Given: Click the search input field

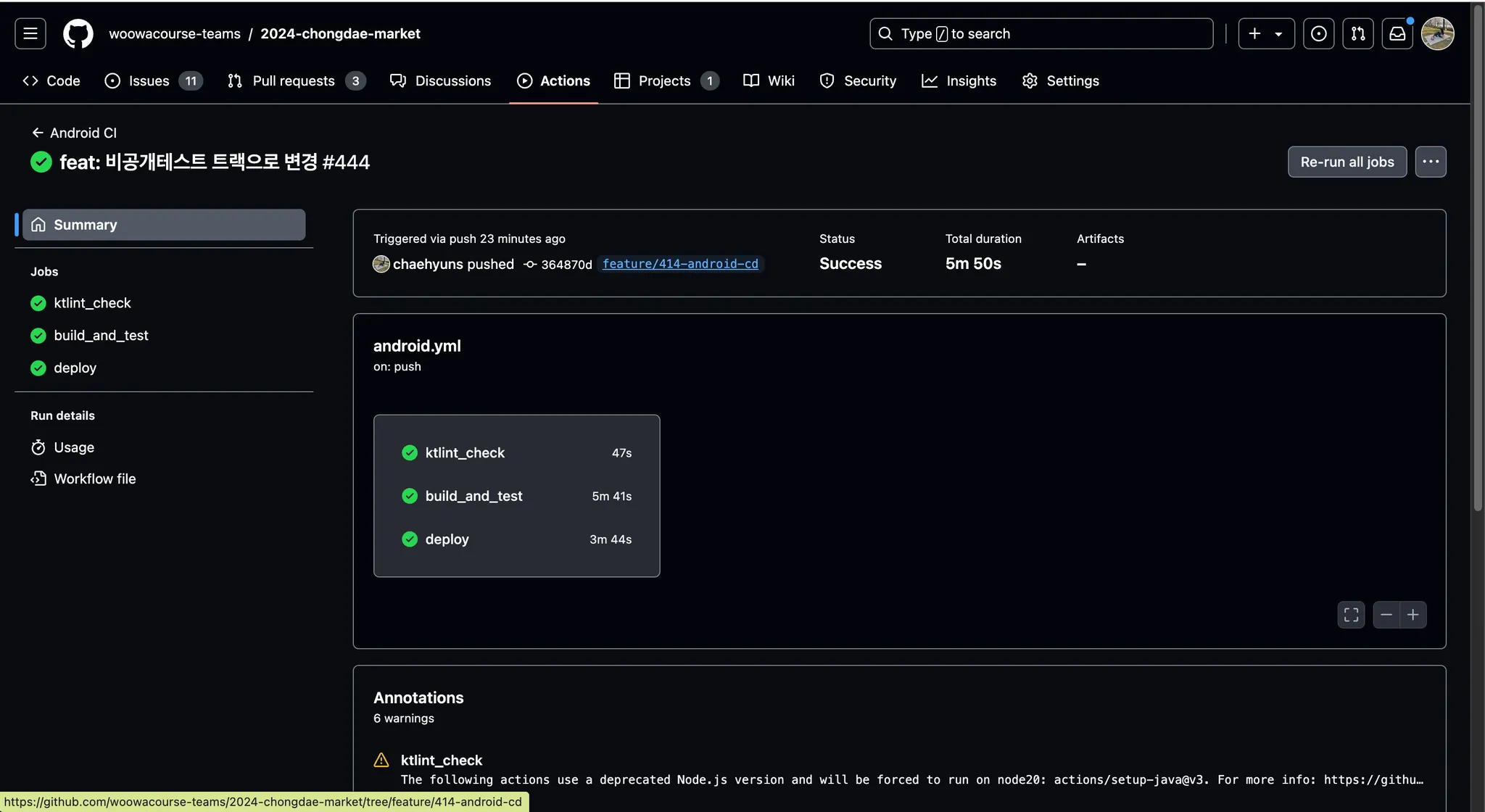Looking at the screenshot, I should pyautogui.click(x=1041, y=33).
